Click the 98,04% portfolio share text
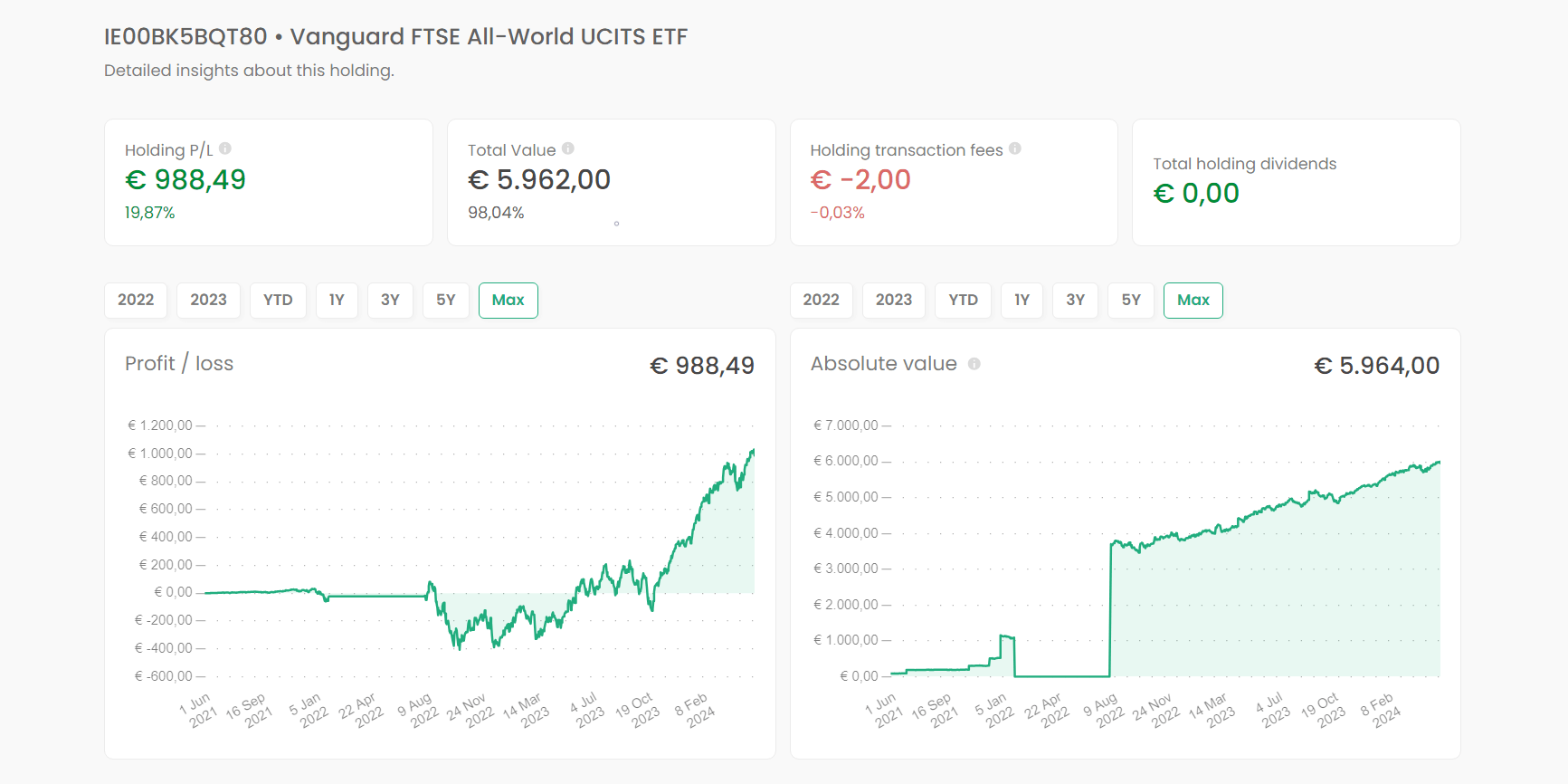Screen dimensions: 1568x784 [496, 213]
